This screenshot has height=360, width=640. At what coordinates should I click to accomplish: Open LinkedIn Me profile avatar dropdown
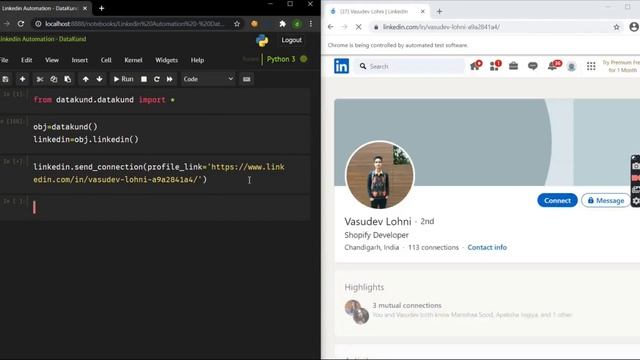[x=571, y=67]
